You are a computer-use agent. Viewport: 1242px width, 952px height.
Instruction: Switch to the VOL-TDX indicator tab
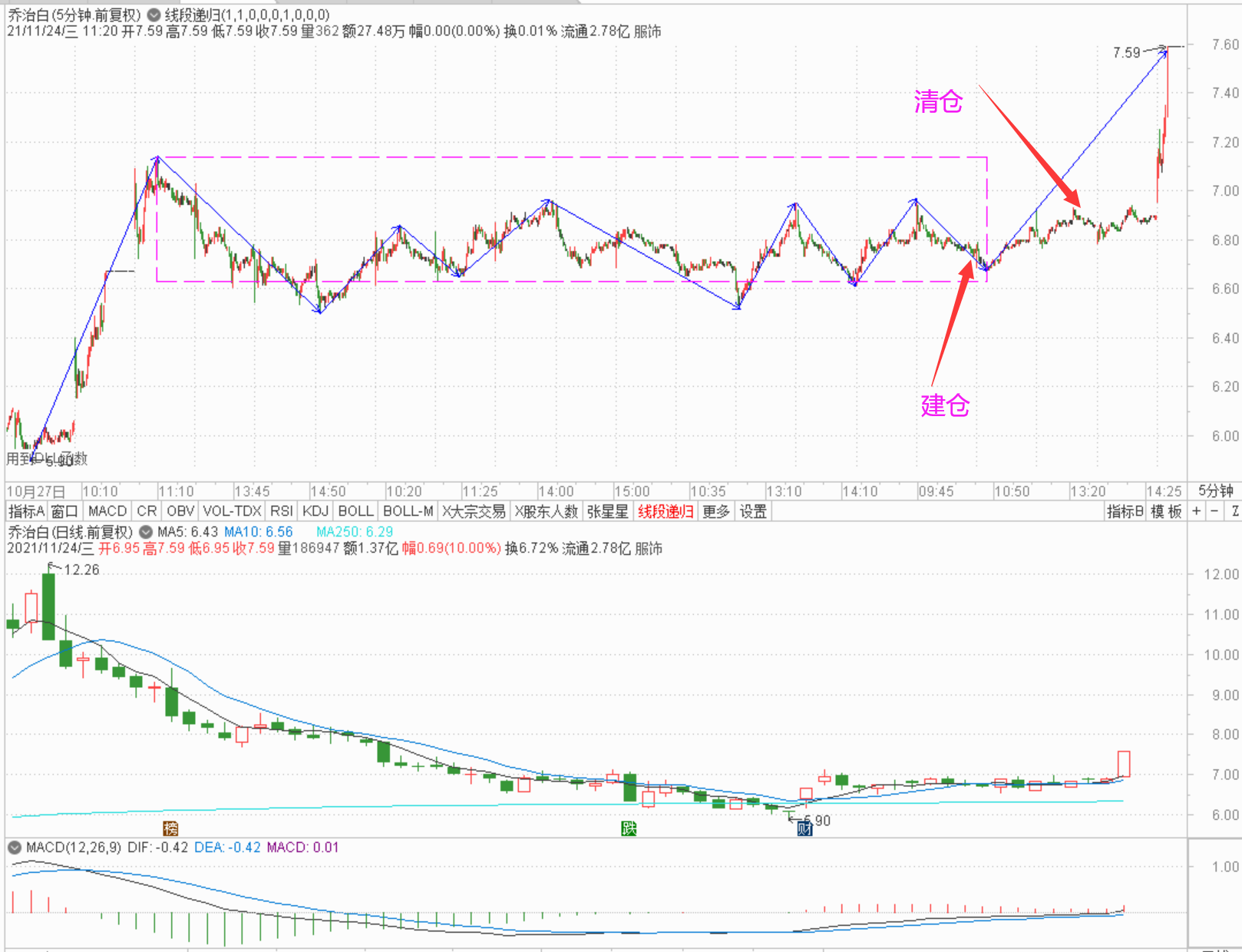tap(232, 511)
